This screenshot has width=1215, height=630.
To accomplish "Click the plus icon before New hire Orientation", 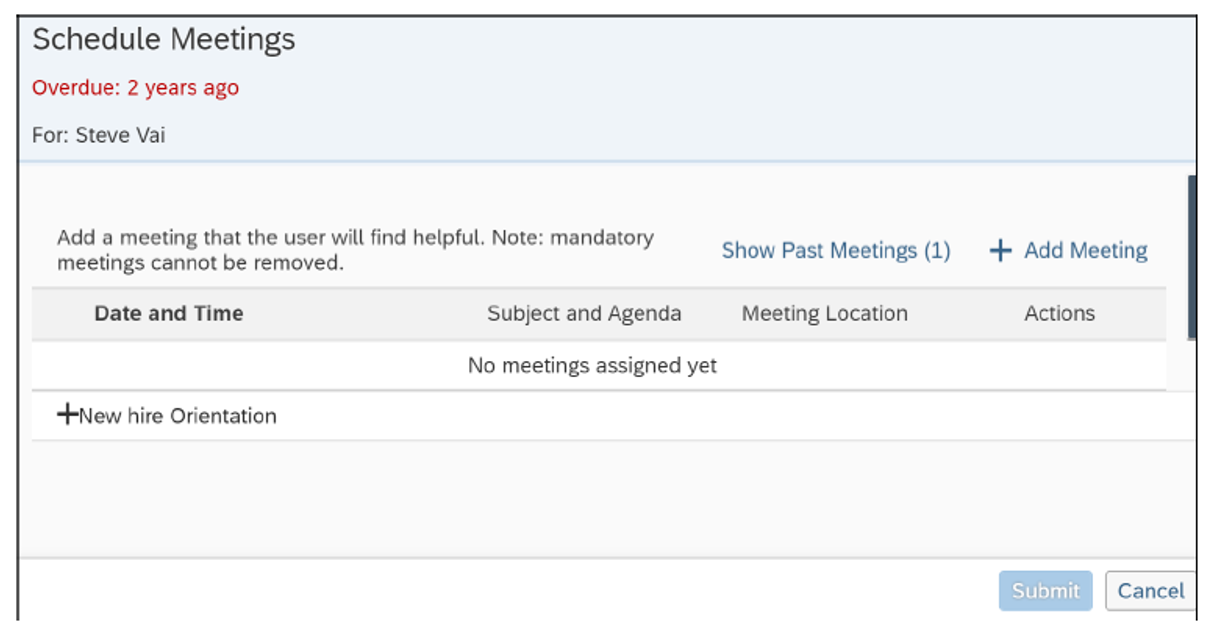I will coord(66,415).
